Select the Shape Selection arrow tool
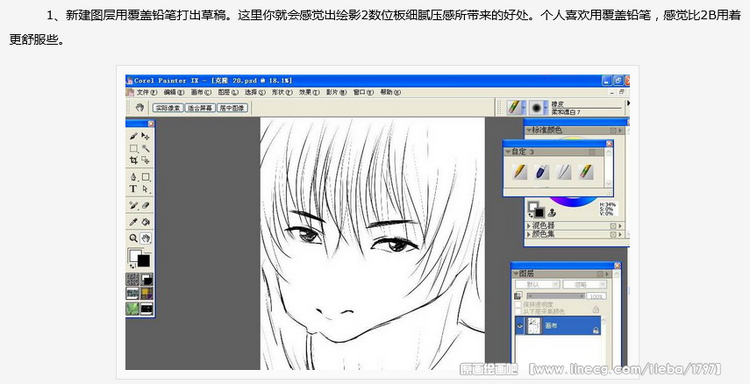 click(146, 188)
